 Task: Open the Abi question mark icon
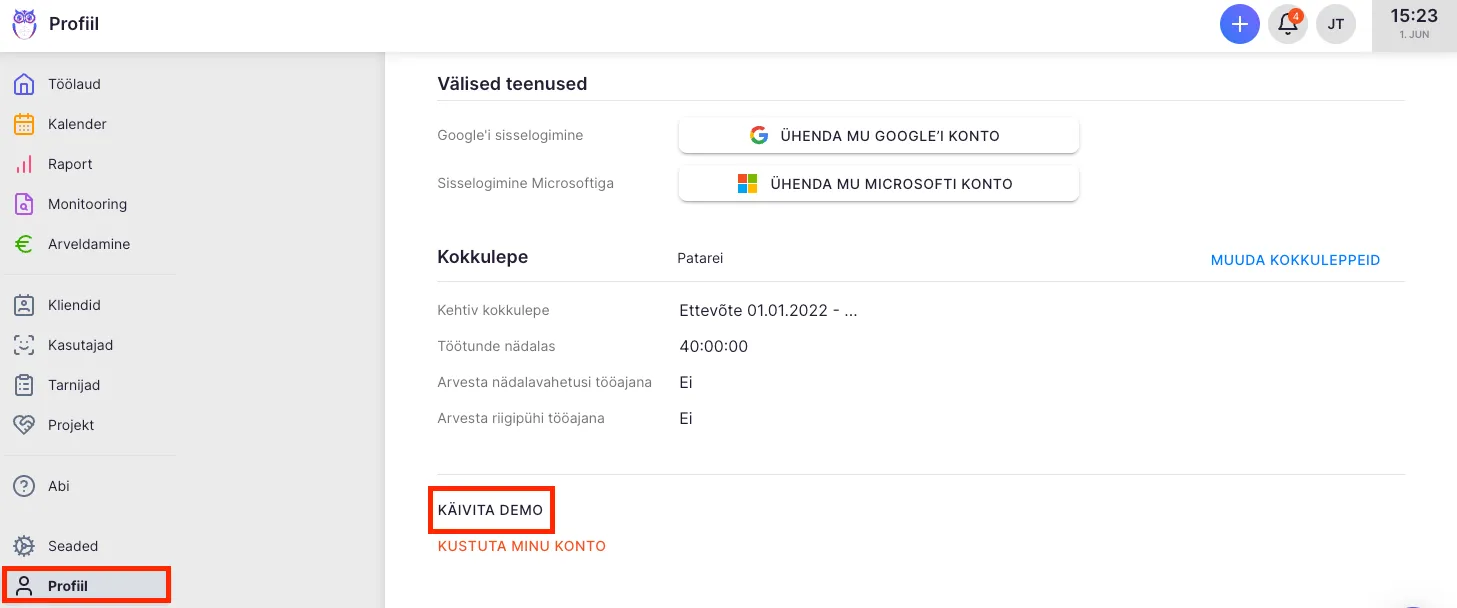coord(24,486)
